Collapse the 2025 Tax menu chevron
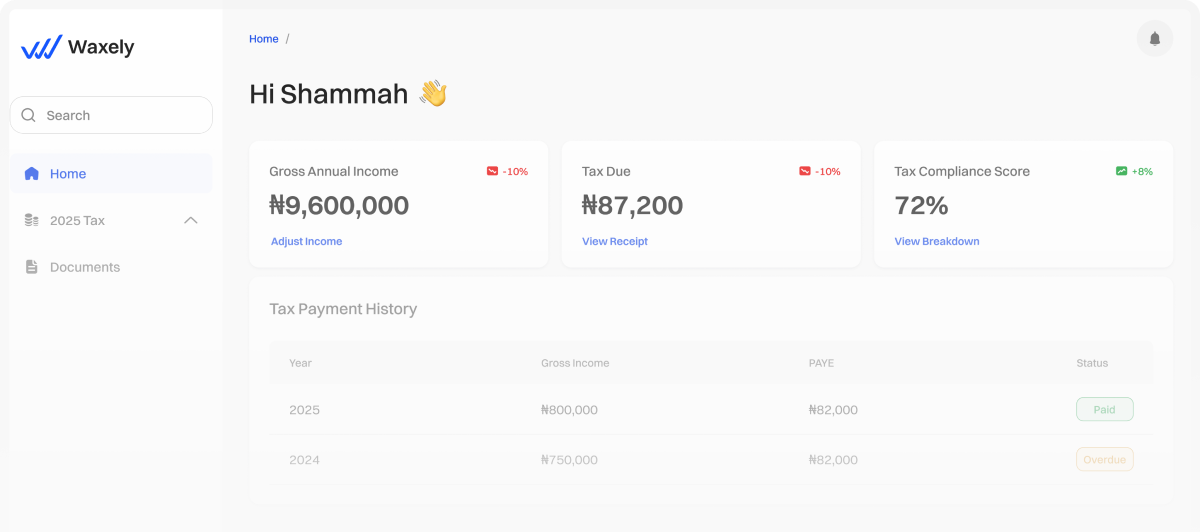This screenshot has width=1200, height=532. tap(191, 220)
